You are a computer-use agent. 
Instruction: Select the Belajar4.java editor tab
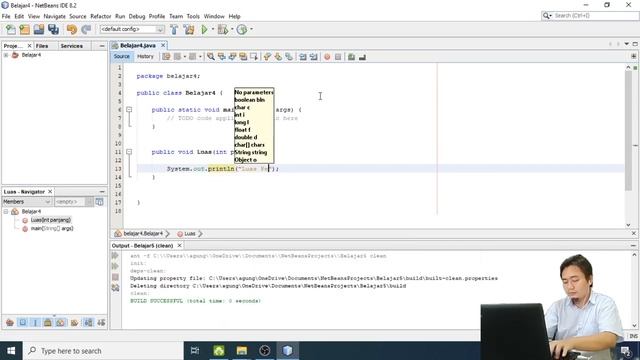point(138,45)
